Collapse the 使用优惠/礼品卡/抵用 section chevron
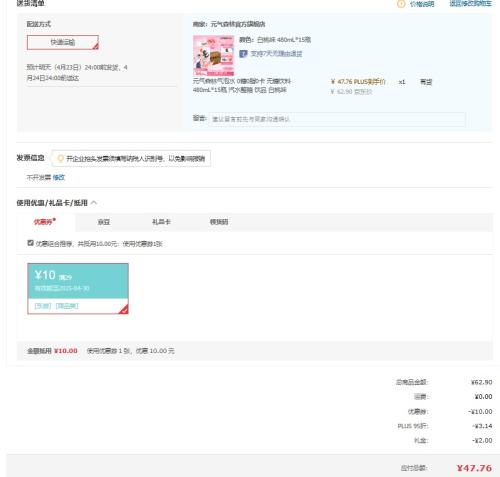This screenshot has height=477, width=500. [x=94, y=202]
